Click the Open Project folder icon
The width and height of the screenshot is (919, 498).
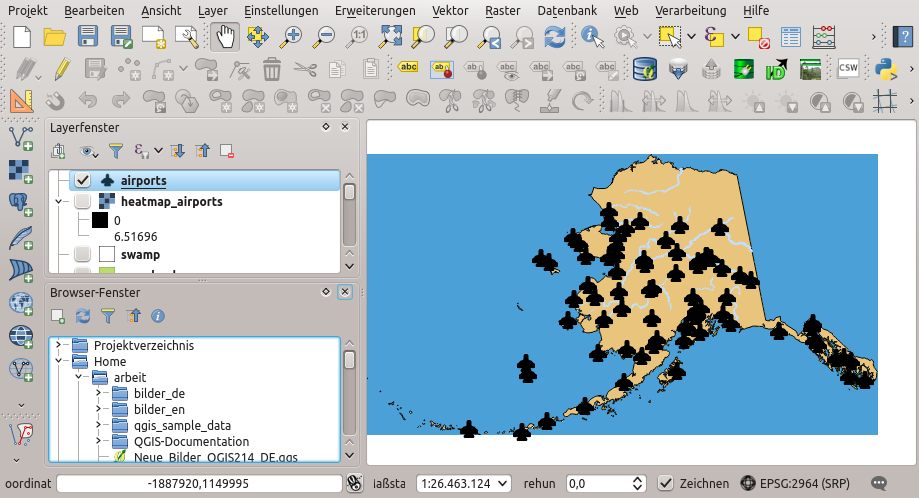point(54,37)
